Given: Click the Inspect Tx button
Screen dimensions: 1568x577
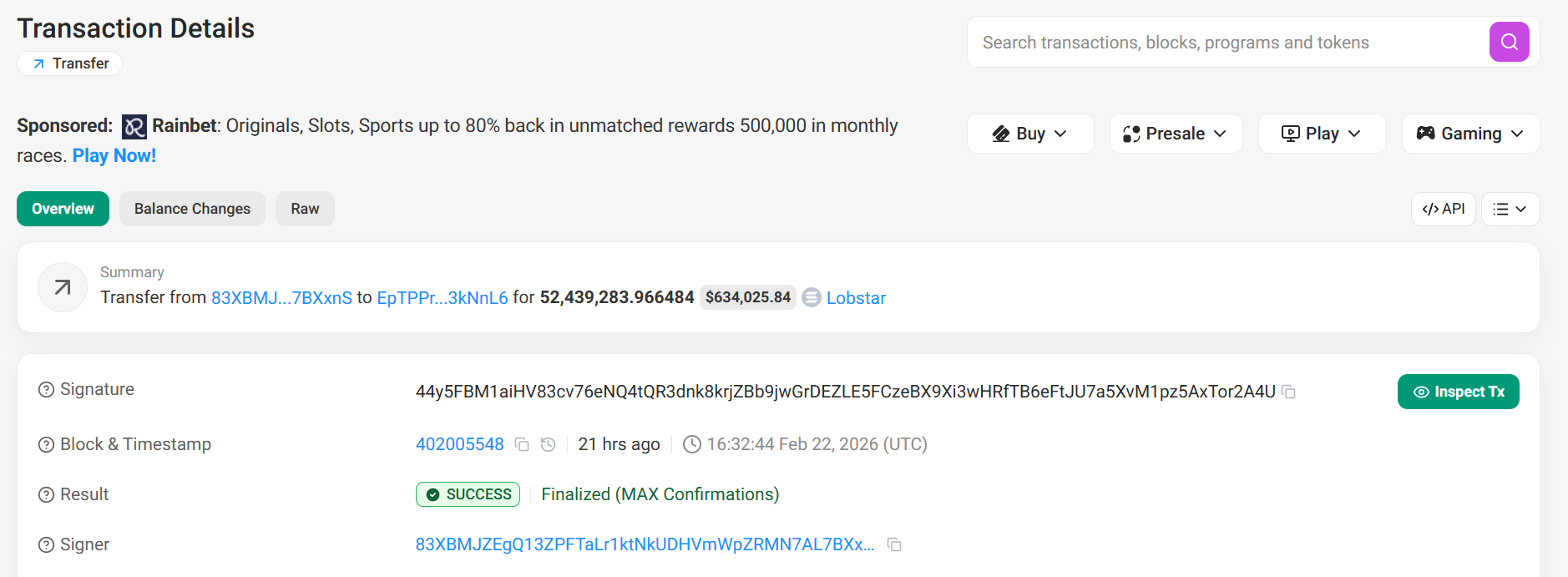Looking at the screenshot, I should coord(1458,392).
